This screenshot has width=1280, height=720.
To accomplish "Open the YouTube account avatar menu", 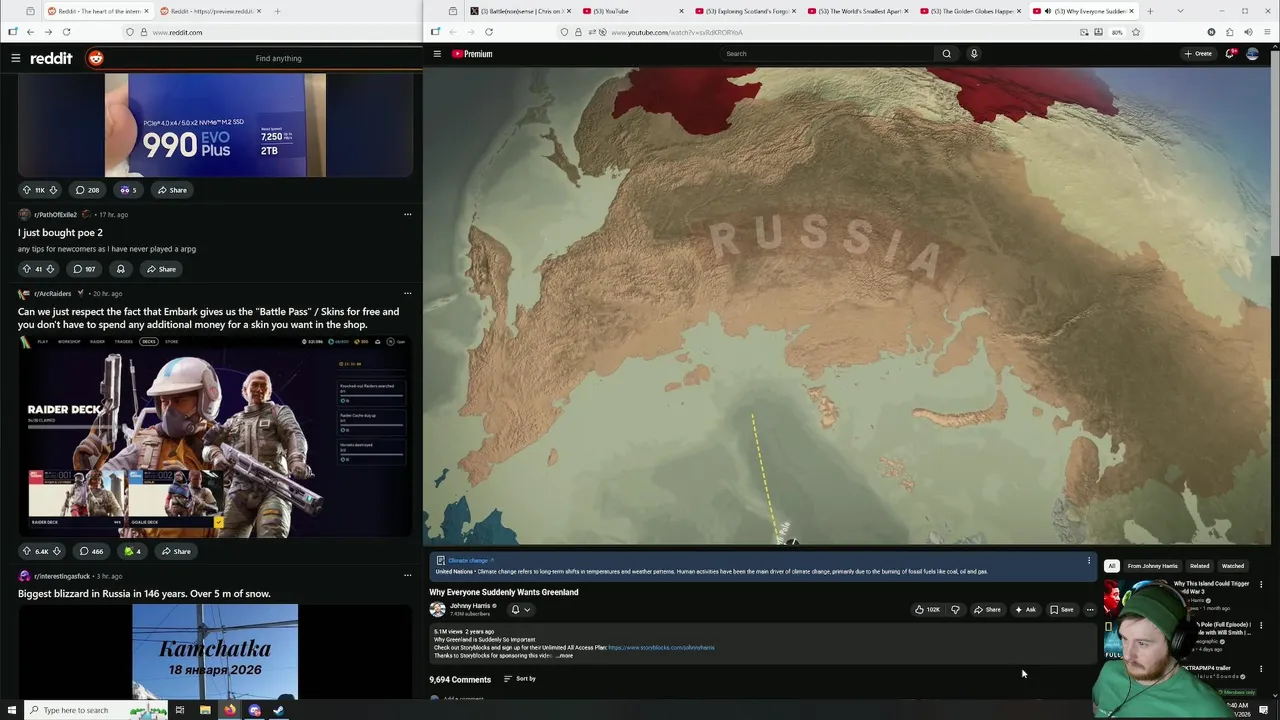I will click(1252, 54).
